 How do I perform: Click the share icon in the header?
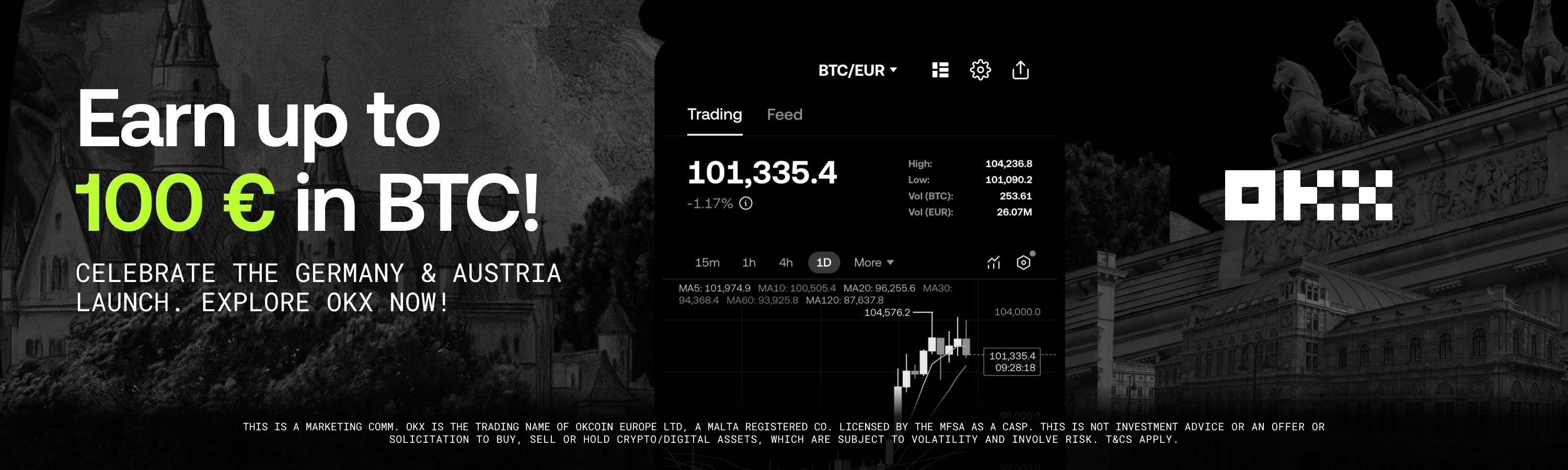click(x=1021, y=70)
